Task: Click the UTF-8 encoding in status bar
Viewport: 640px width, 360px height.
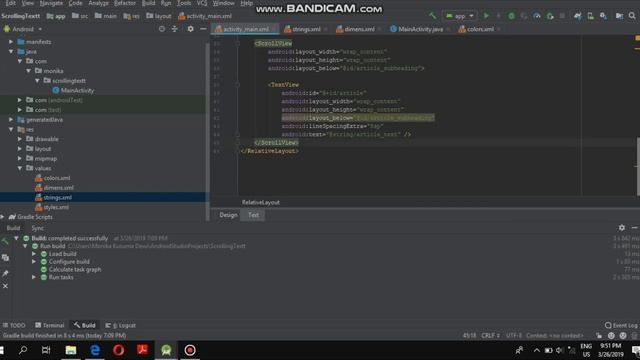Action: click(514, 336)
